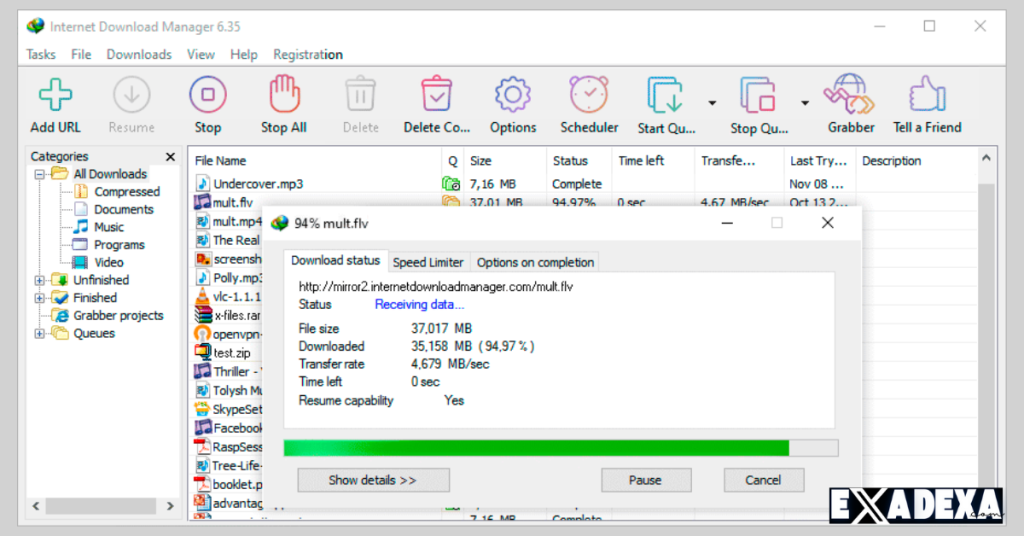
Task: Open the Help menu
Action: point(244,55)
